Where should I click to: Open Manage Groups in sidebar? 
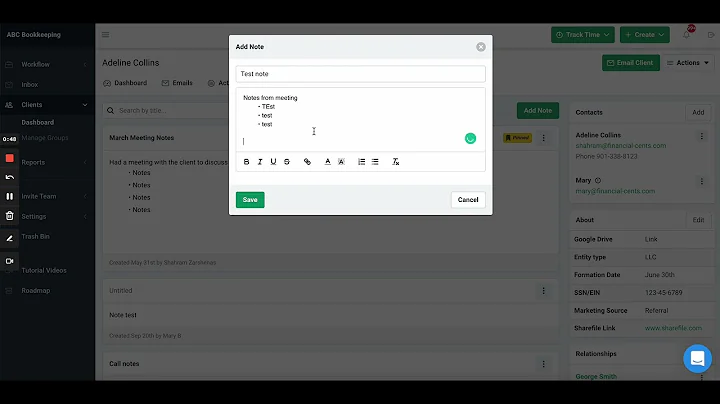pyautogui.click(x=45, y=138)
